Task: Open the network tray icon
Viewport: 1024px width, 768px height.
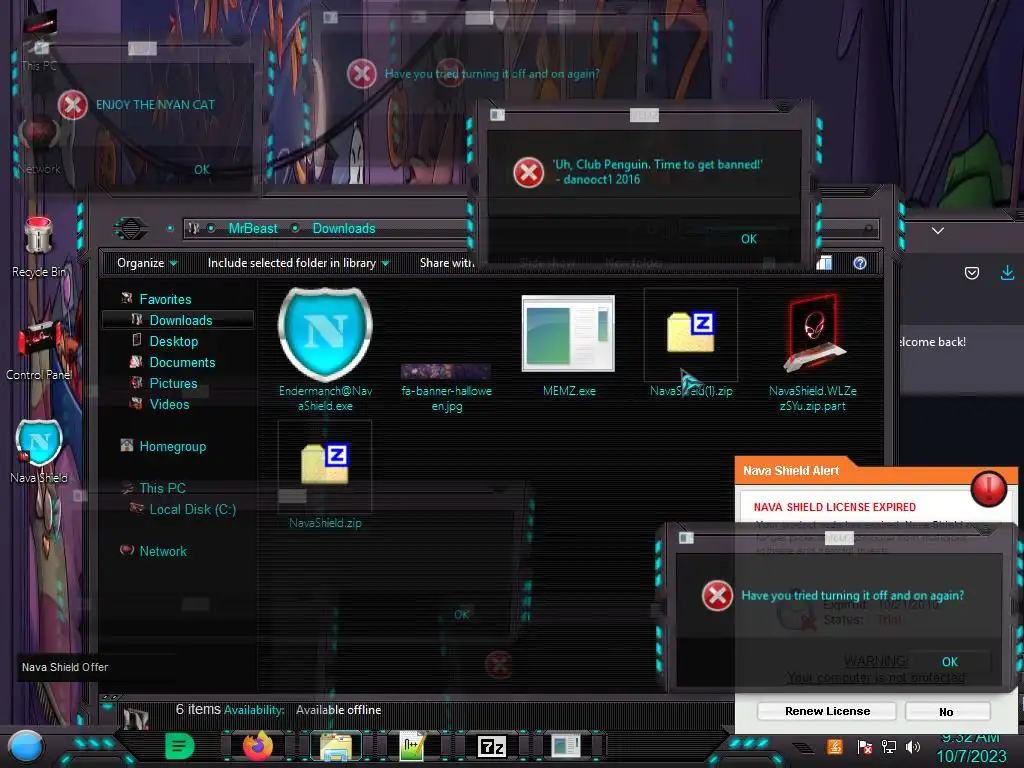Action: pos(888,746)
